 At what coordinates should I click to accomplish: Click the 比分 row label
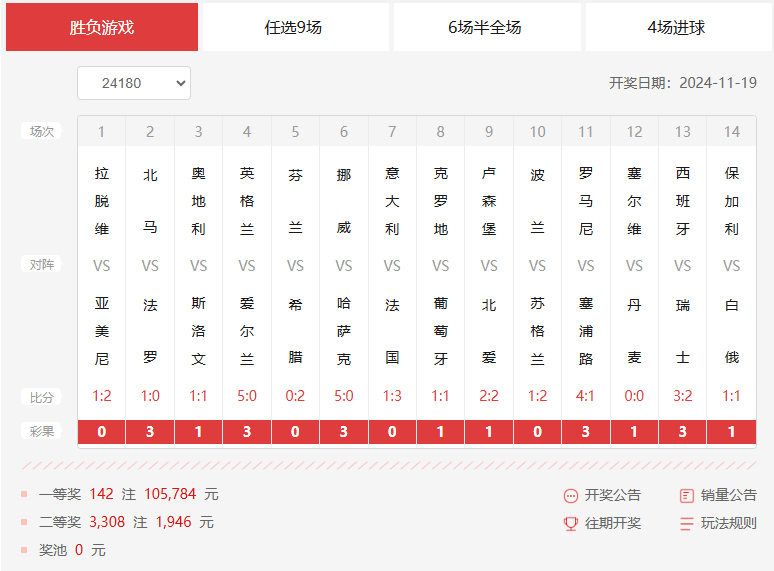coord(42,396)
